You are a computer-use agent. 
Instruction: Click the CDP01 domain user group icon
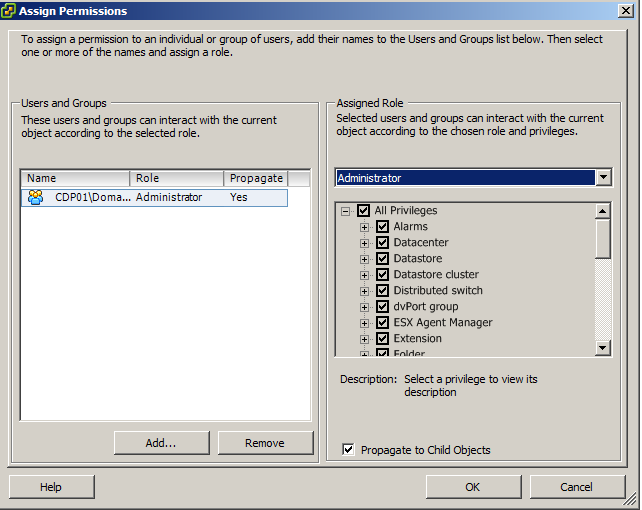[36, 198]
